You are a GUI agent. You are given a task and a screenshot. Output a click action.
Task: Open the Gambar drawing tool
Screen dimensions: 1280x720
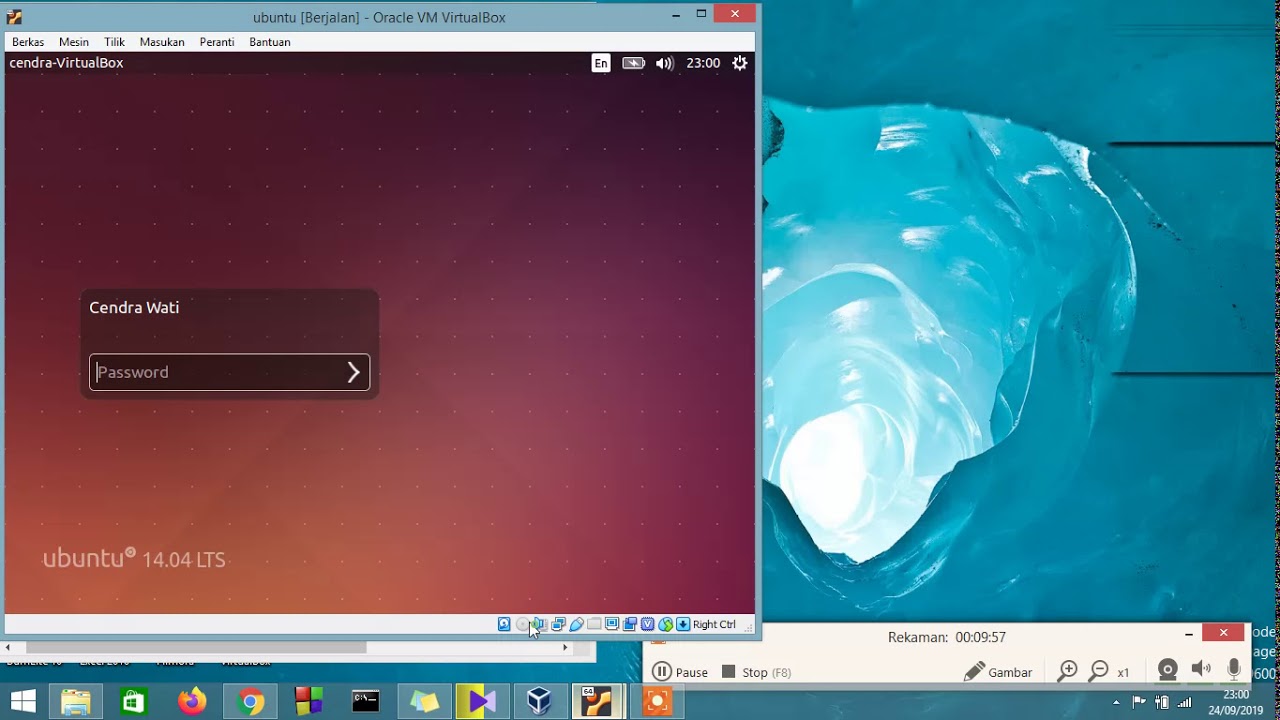(x=998, y=672)
